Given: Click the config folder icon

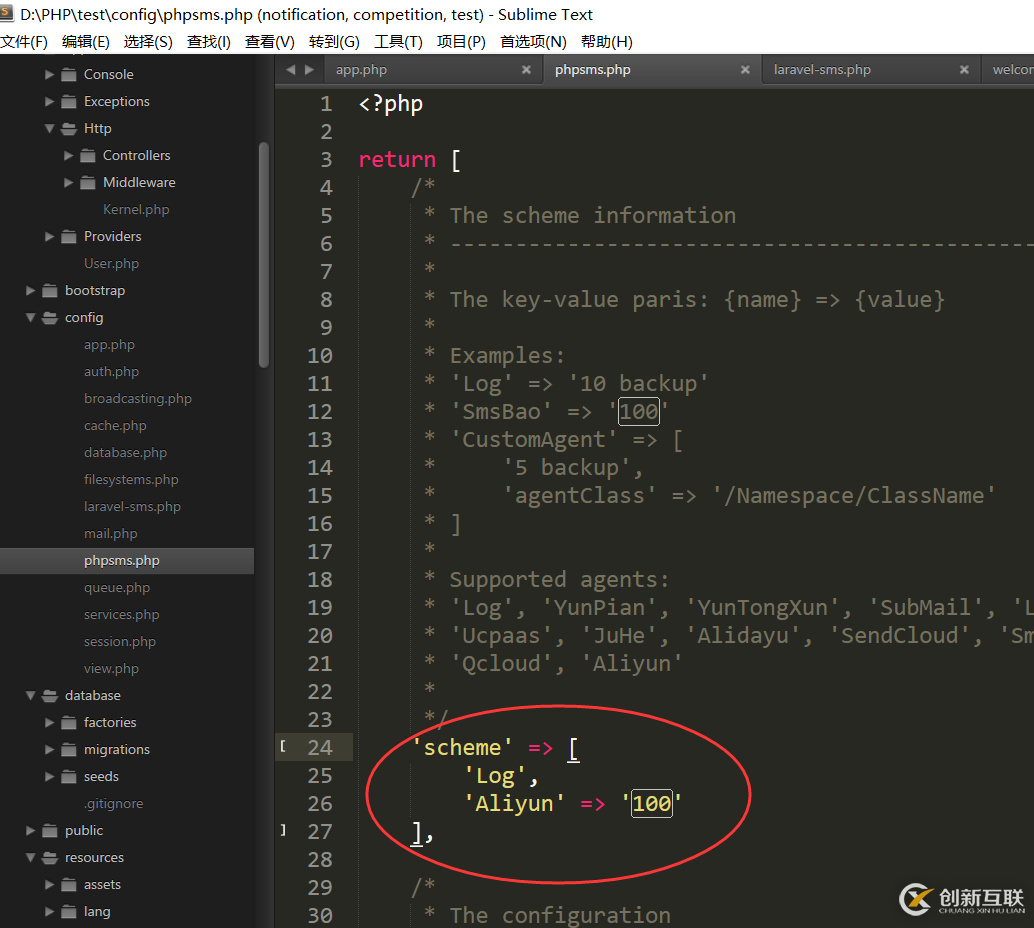Looking at the screenshot, I should click(49, 318).
